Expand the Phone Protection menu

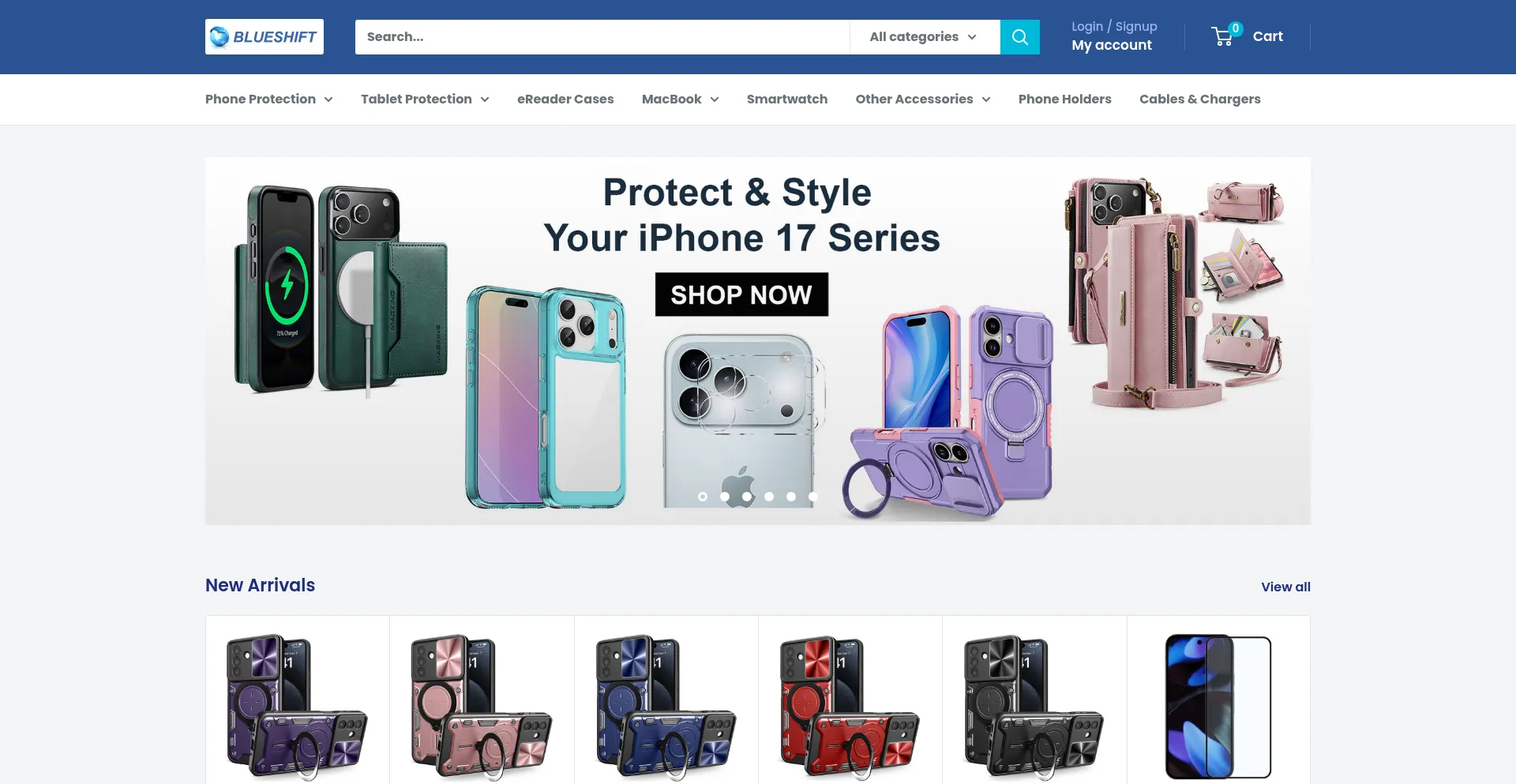[x=268, y=99]
